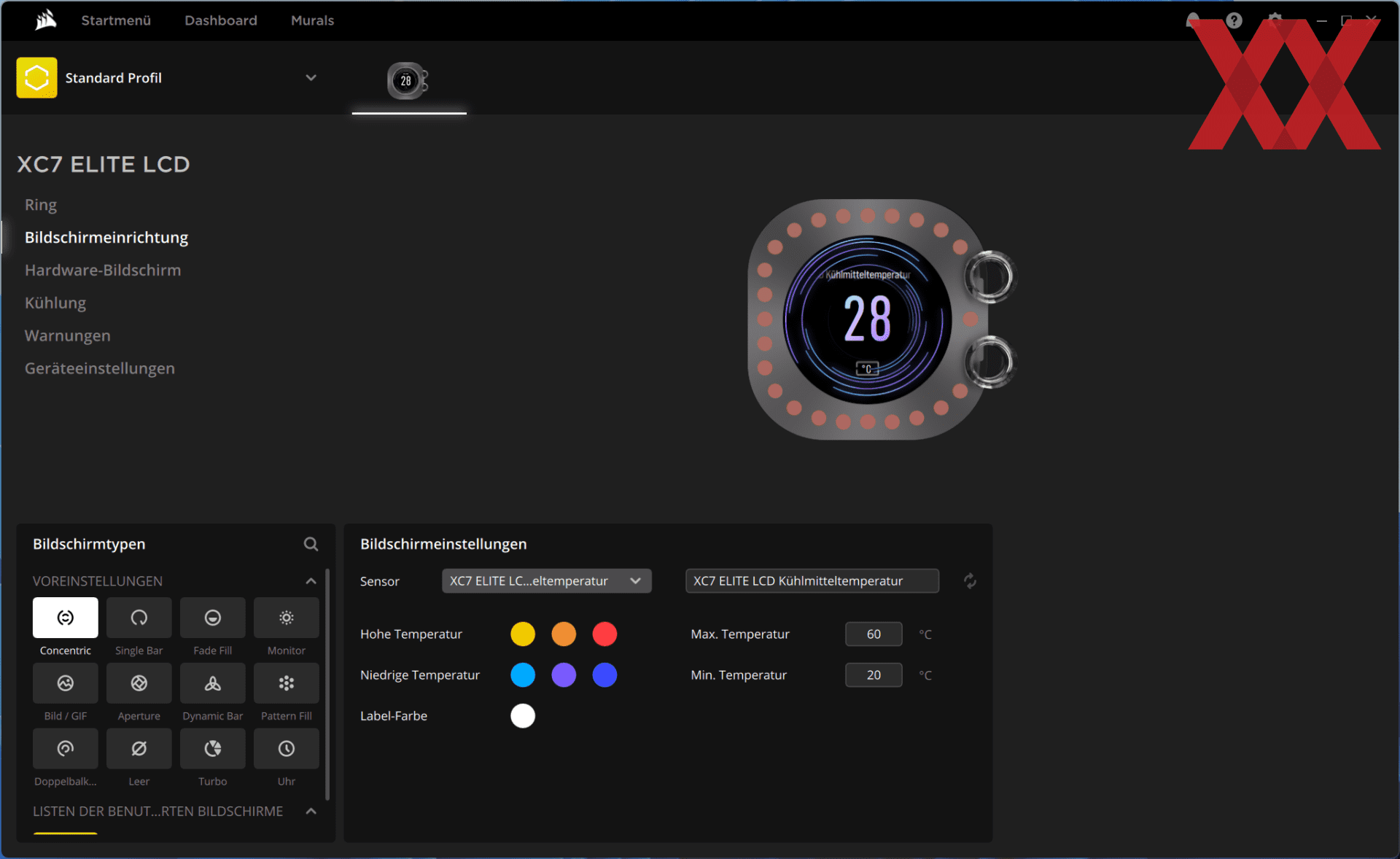Pick the dark blue Niedrige Temperatur color
Image resolution: width=1400 pixels, height=859 pixels.
[x=604, y=675]
